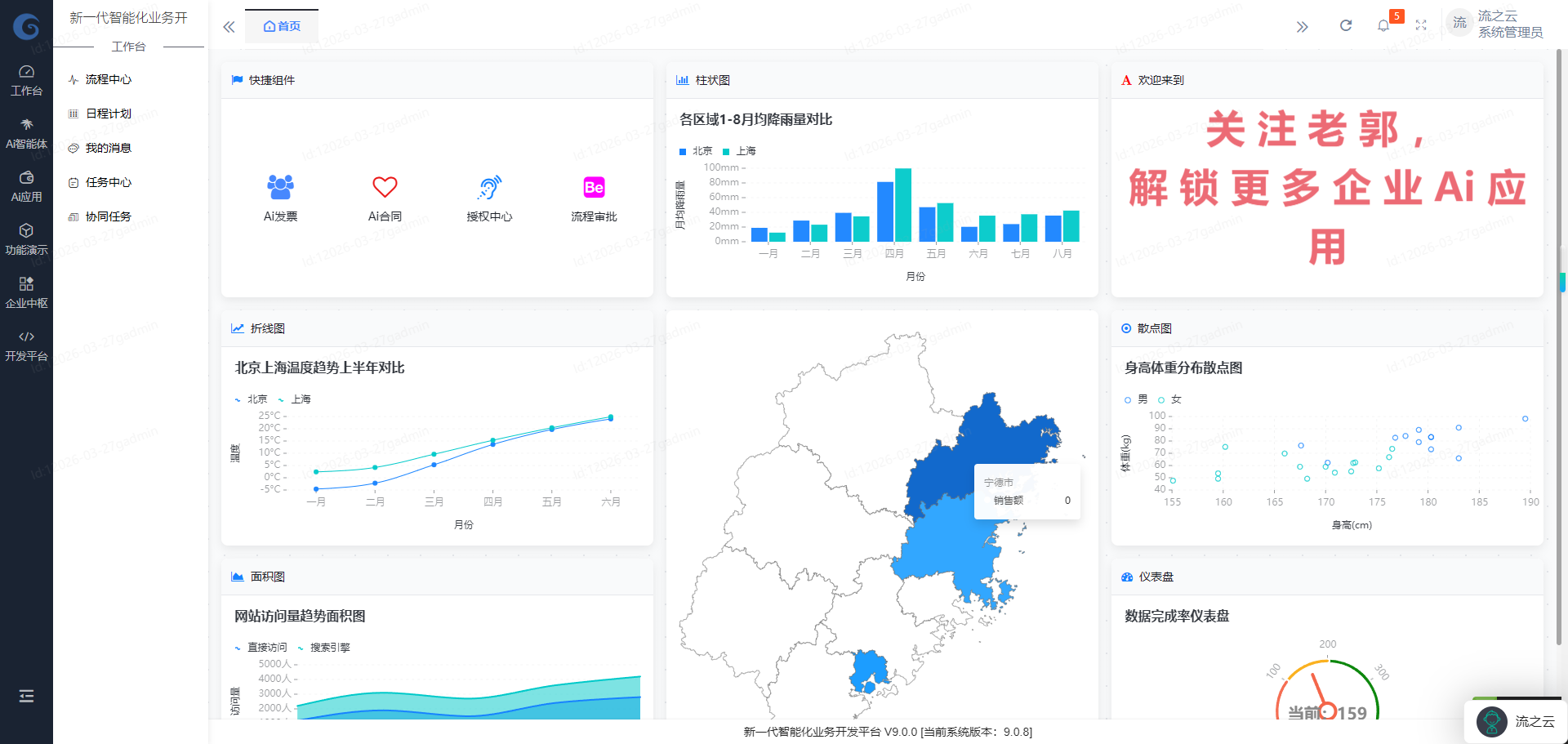Collapse the side menu with double-left chevron
Viewport: 1568px width, 744px height.
[229, 27]
